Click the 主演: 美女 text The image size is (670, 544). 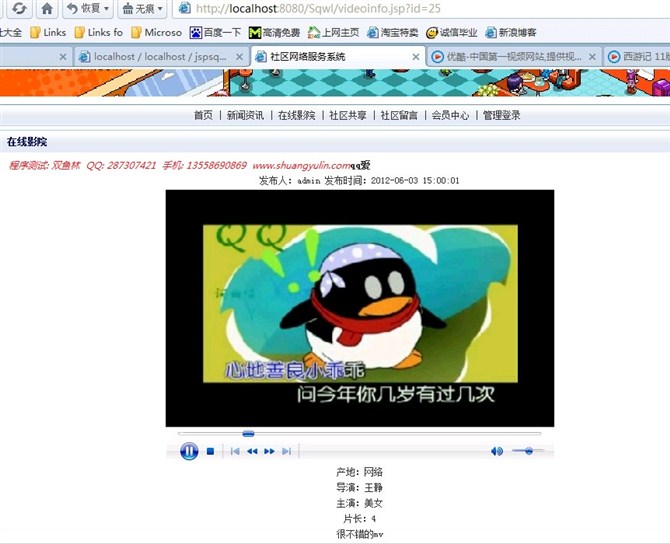pyautogui.click(x=359, y=503)
